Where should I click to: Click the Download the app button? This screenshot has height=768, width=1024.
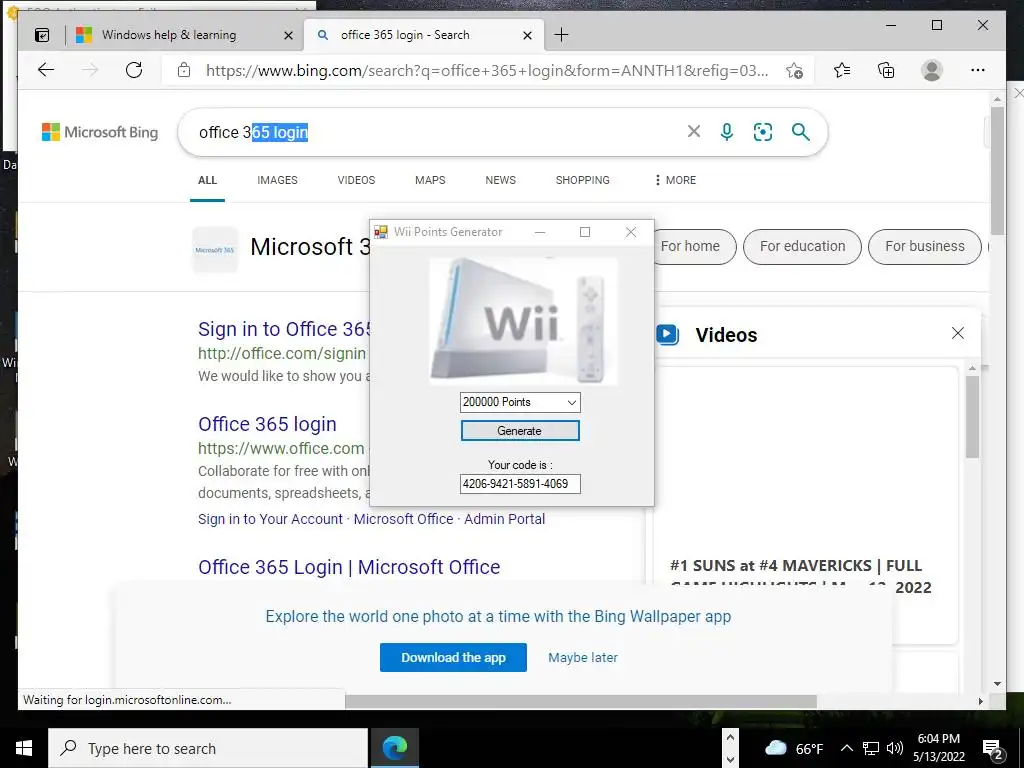pos(453,658)
